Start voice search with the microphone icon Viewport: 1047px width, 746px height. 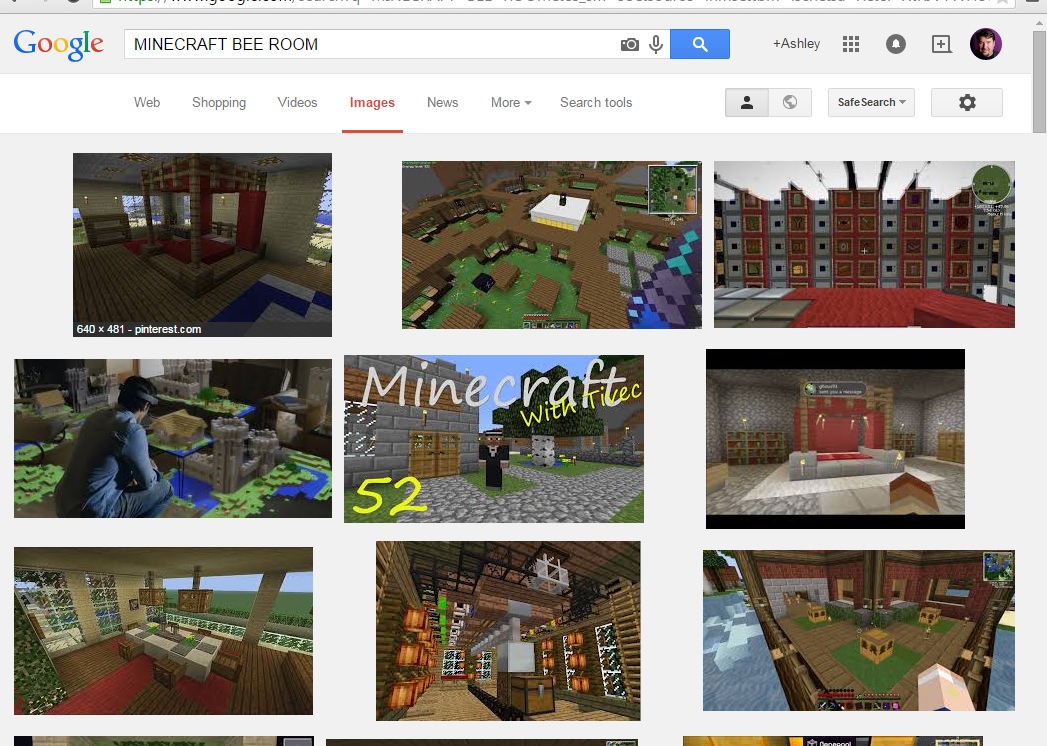(656, 44)
